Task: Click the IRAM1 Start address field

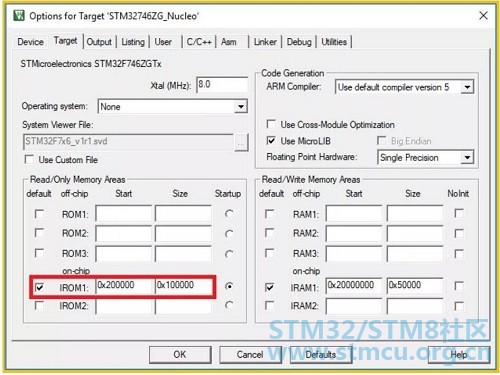Action: (354, 286)
